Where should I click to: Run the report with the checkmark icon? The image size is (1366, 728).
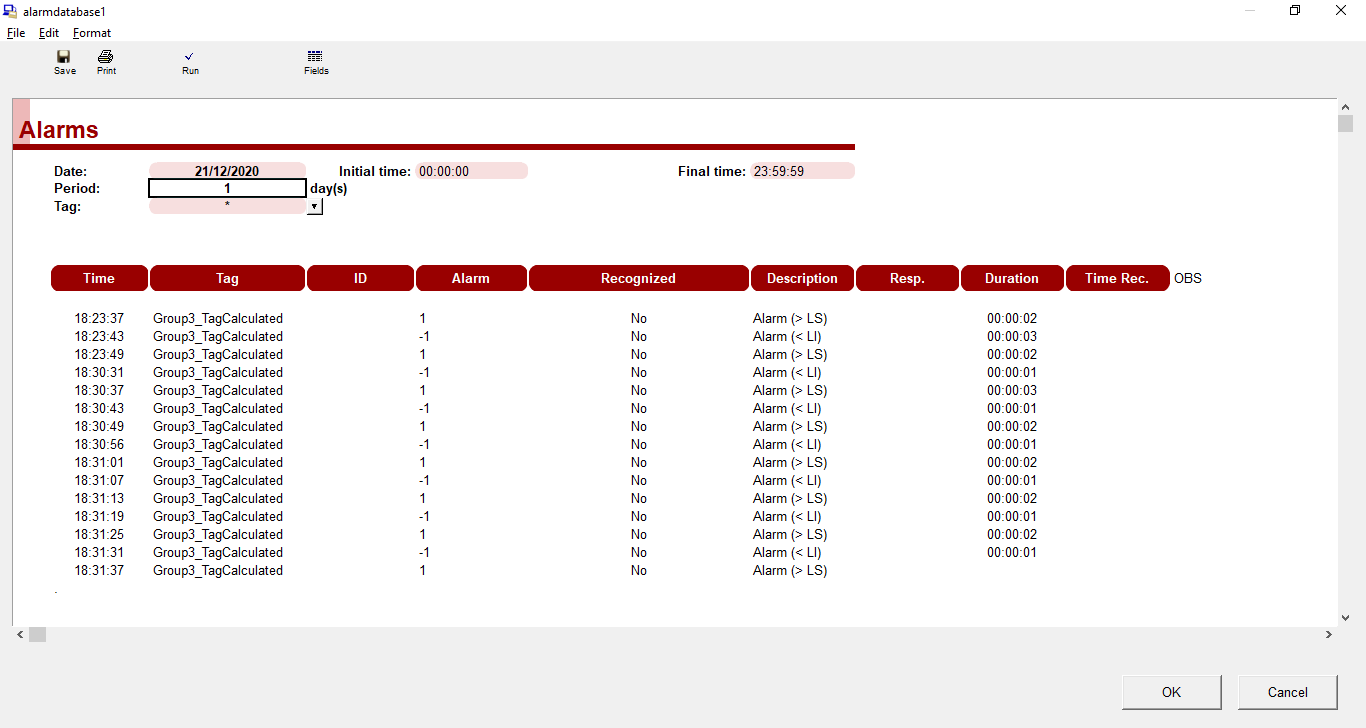[x=190, y=62]
